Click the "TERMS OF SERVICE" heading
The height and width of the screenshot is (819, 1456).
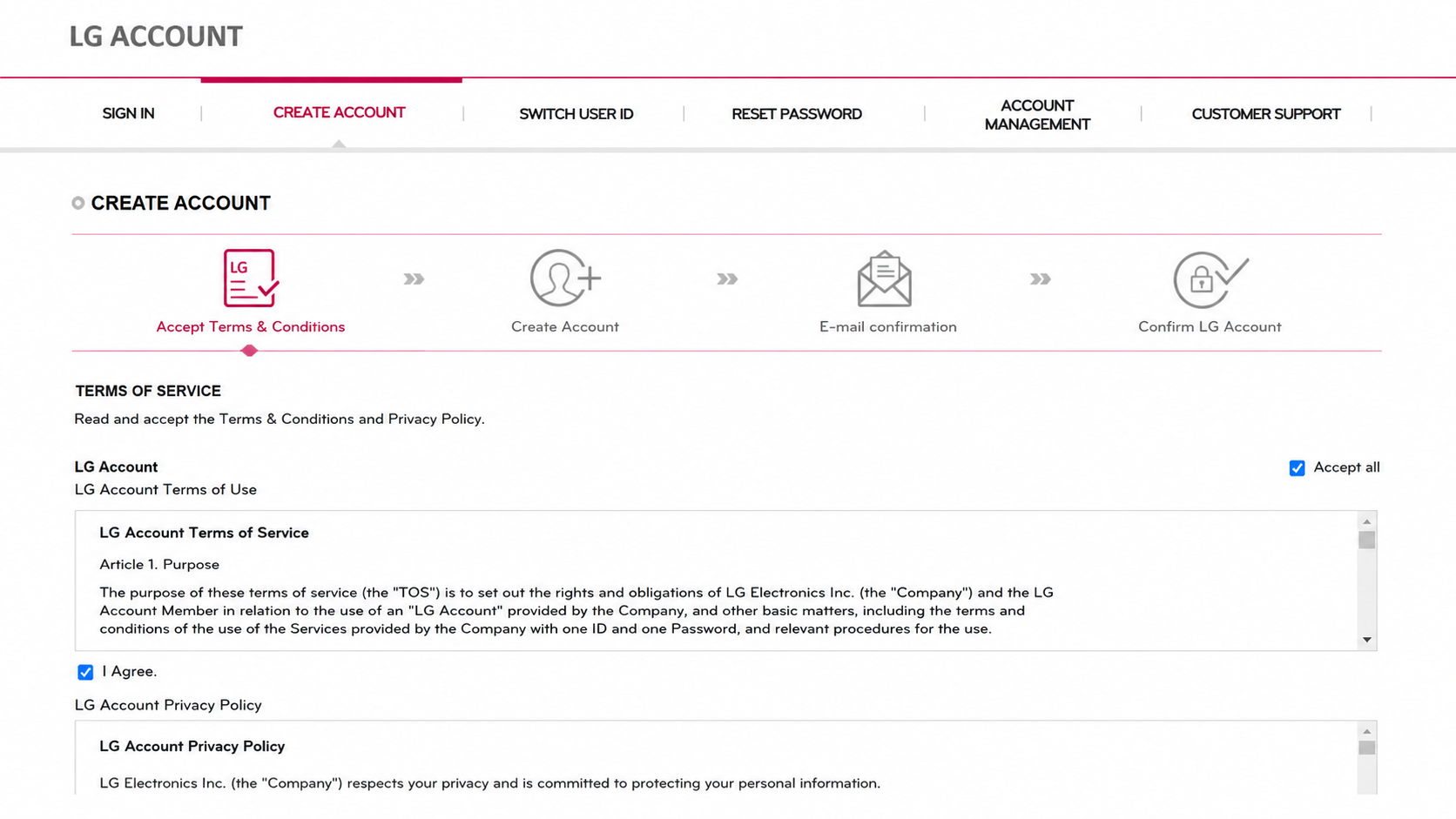pyautogui.click(x=148, y=392)
